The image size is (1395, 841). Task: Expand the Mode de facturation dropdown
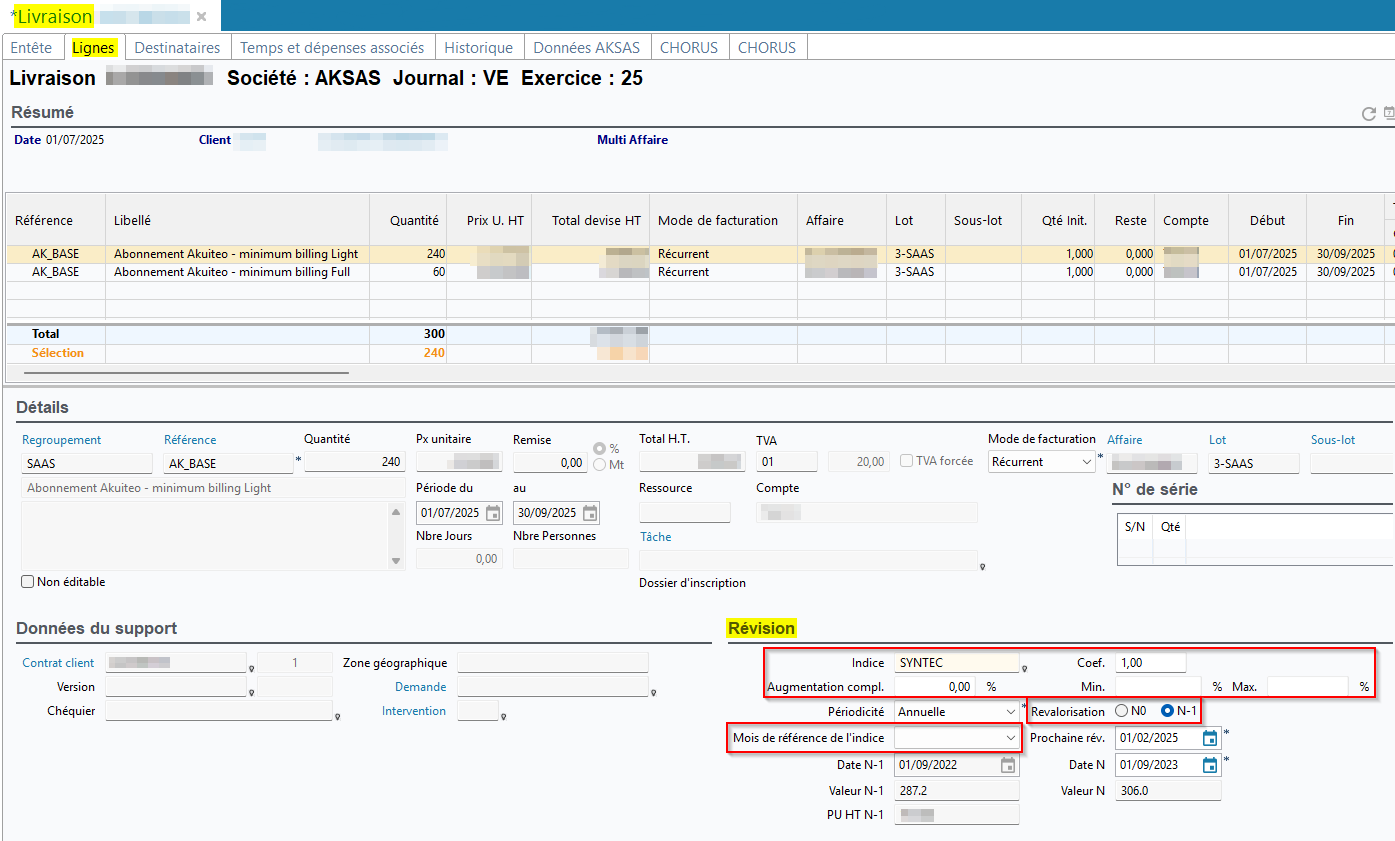click(x=1087, y=462)
